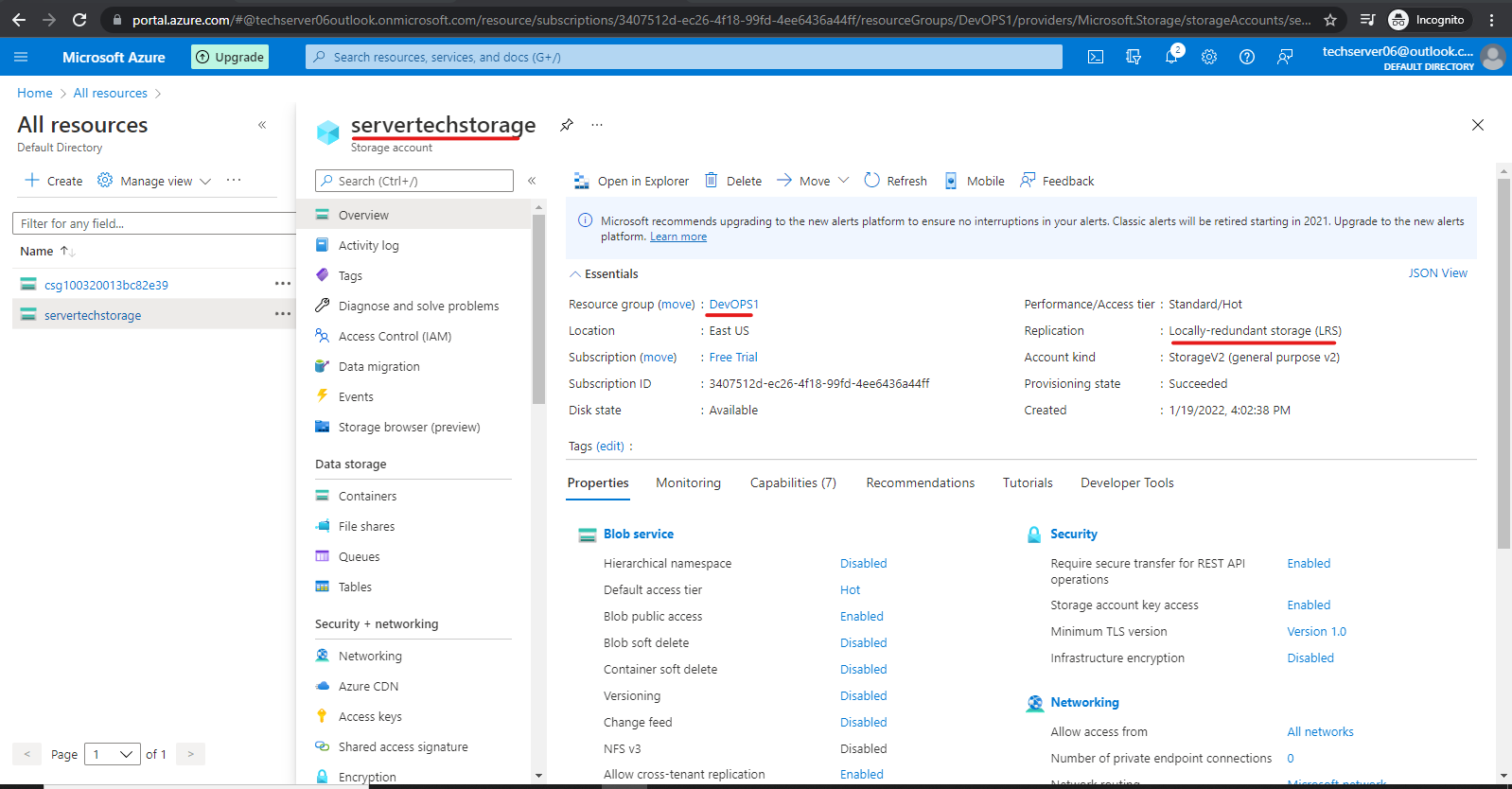Click Learn more in the alerts banner
Screen dimensions: 1512x789
678,237
